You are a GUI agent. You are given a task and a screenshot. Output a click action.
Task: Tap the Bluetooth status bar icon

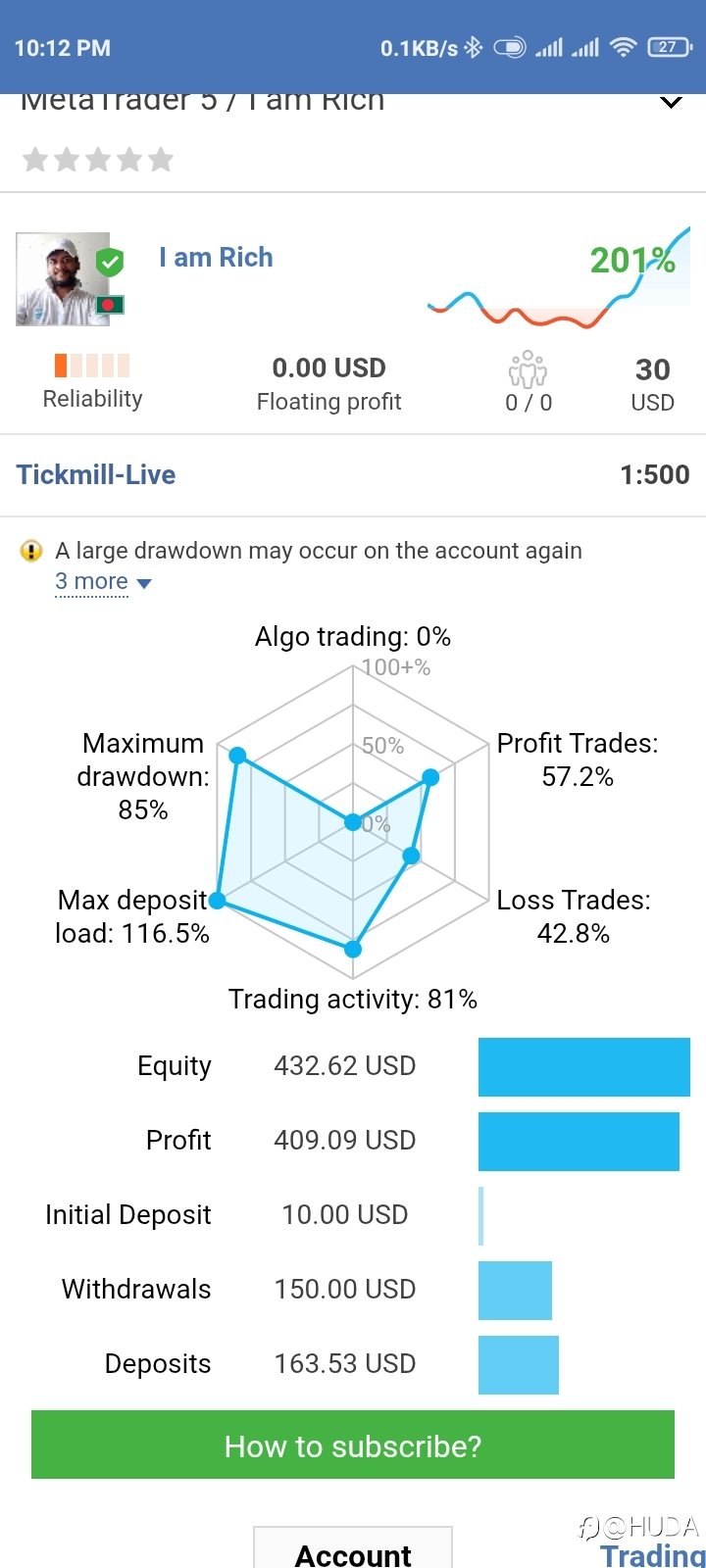click(473, 47)
